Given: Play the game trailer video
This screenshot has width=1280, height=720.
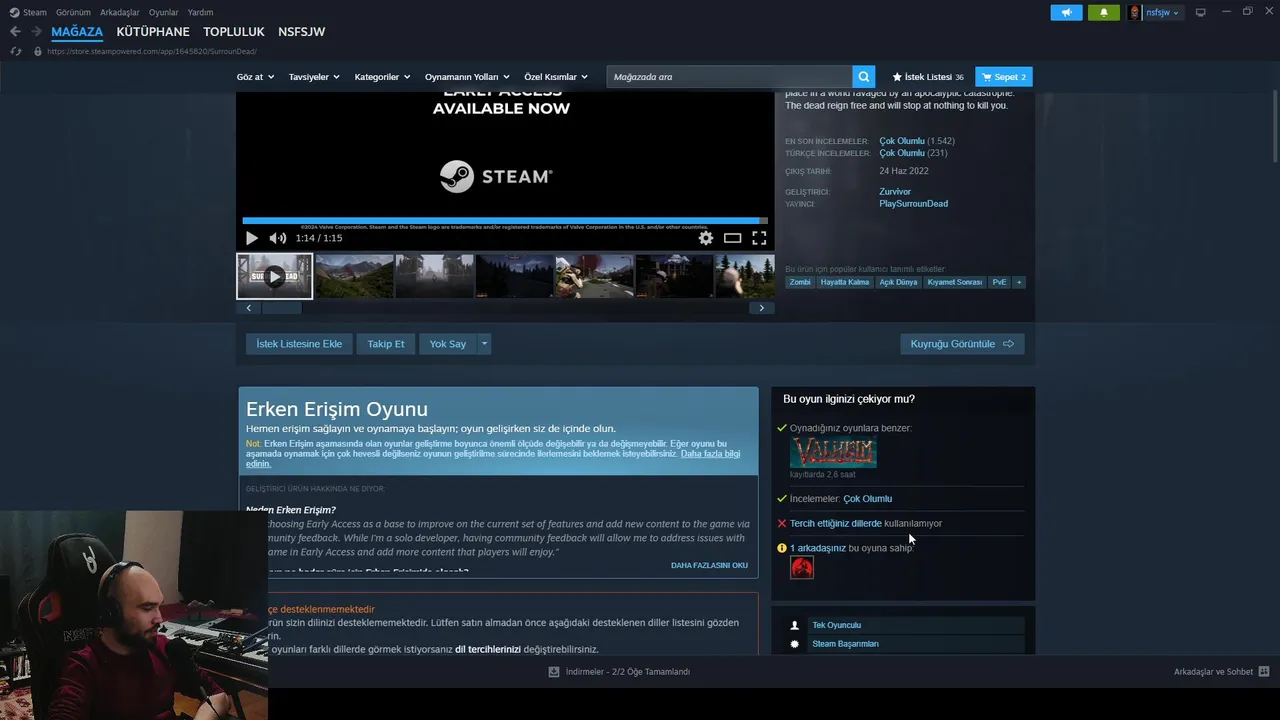Looking at the screenshot, I should point(251,238).
